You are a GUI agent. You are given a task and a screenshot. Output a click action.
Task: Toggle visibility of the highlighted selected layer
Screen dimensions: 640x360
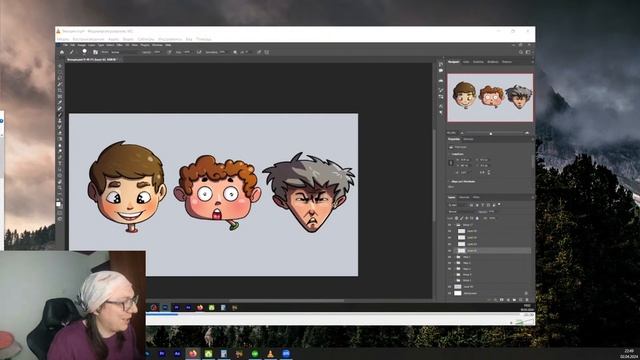[449, 251]
